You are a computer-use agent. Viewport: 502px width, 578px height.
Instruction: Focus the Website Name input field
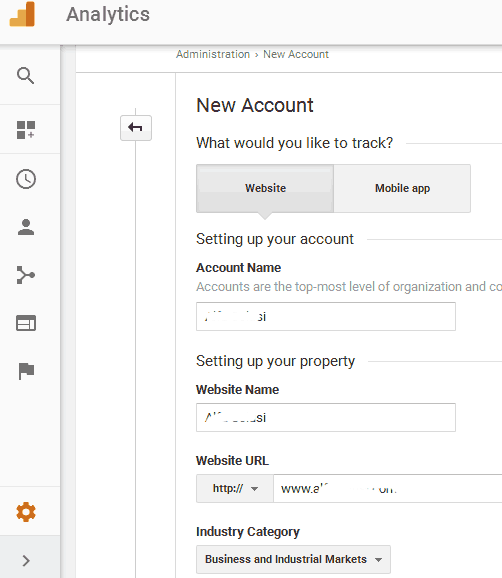point(326,417)
